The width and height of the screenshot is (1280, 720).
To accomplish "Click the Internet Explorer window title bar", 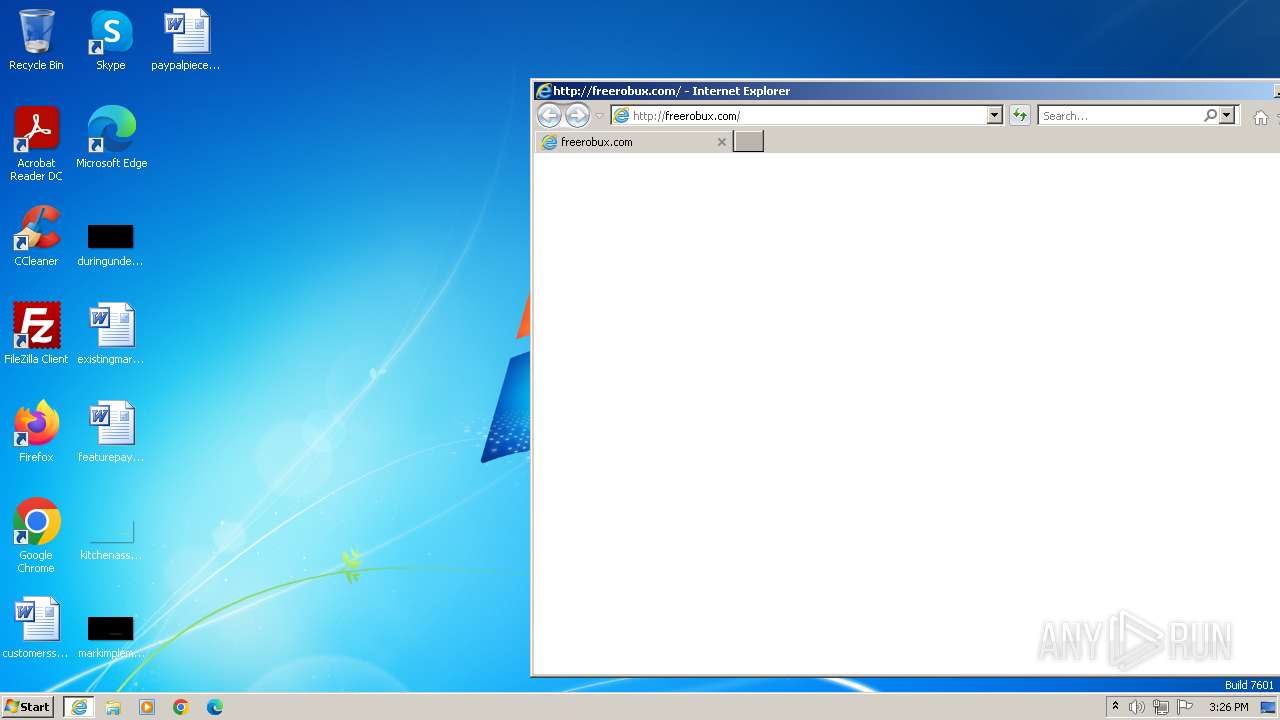I will (x=905, y=91).
